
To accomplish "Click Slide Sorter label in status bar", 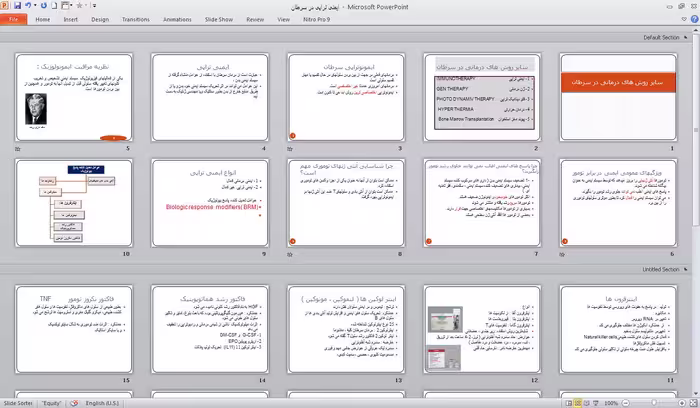I will (x=18, y=403).
